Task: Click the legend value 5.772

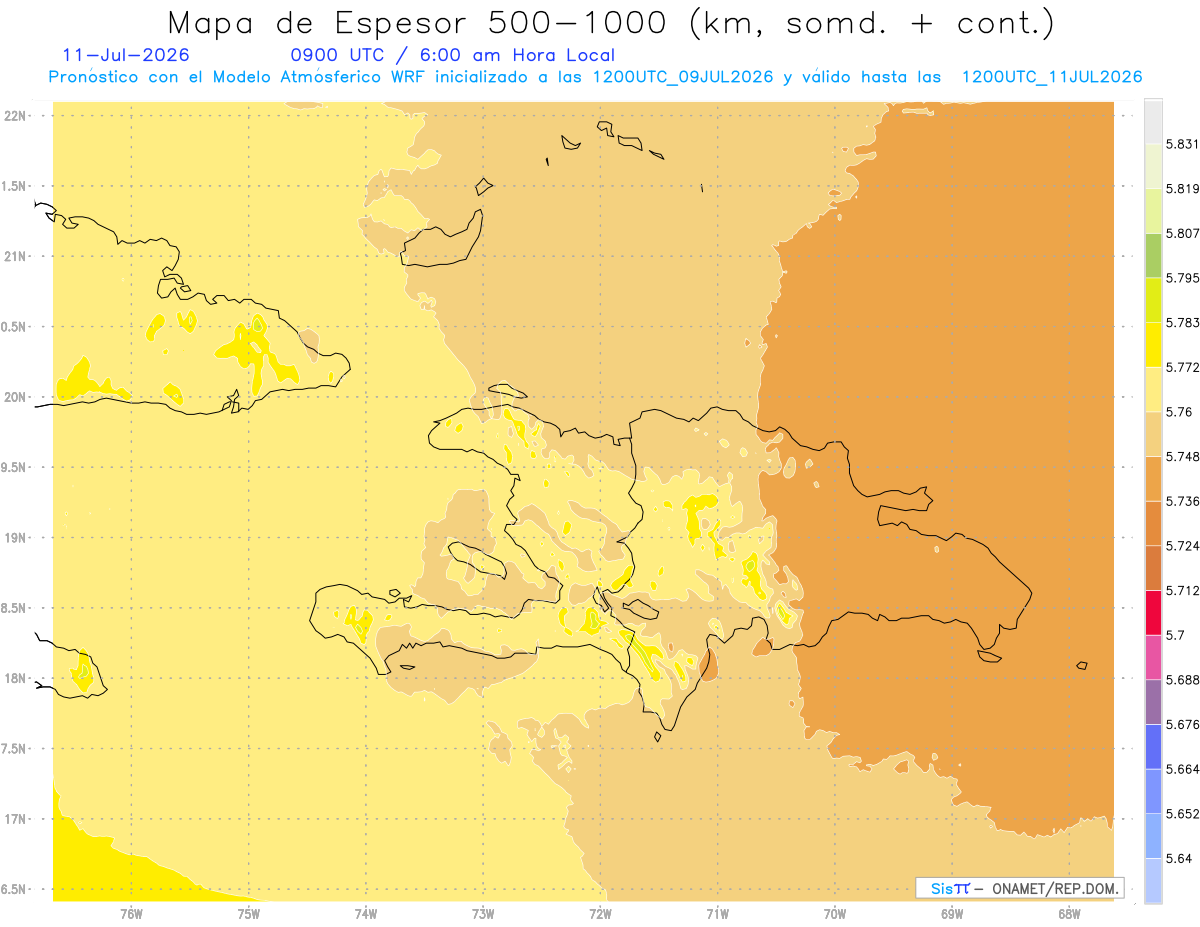Action: [x=1183, y=367]
